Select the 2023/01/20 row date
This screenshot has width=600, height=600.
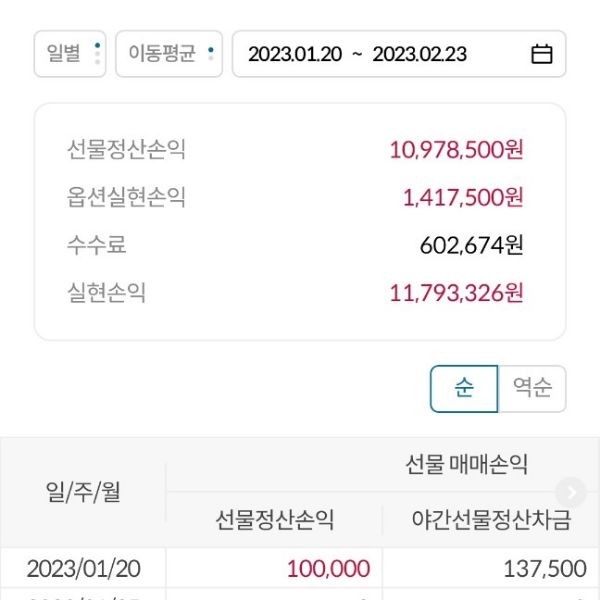pos(83,569)
